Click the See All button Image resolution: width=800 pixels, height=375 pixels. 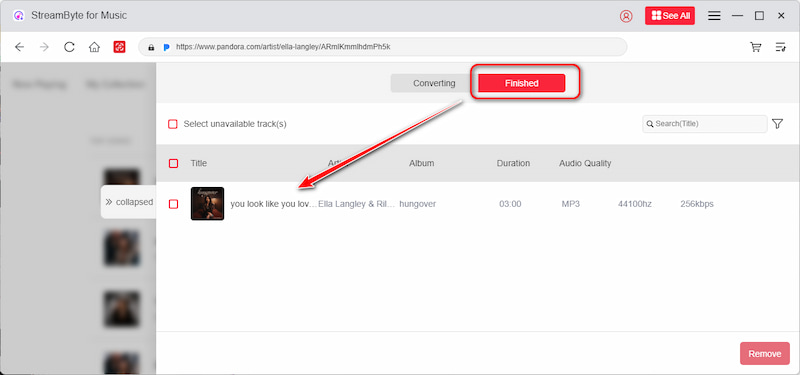[x=670, y=16]
